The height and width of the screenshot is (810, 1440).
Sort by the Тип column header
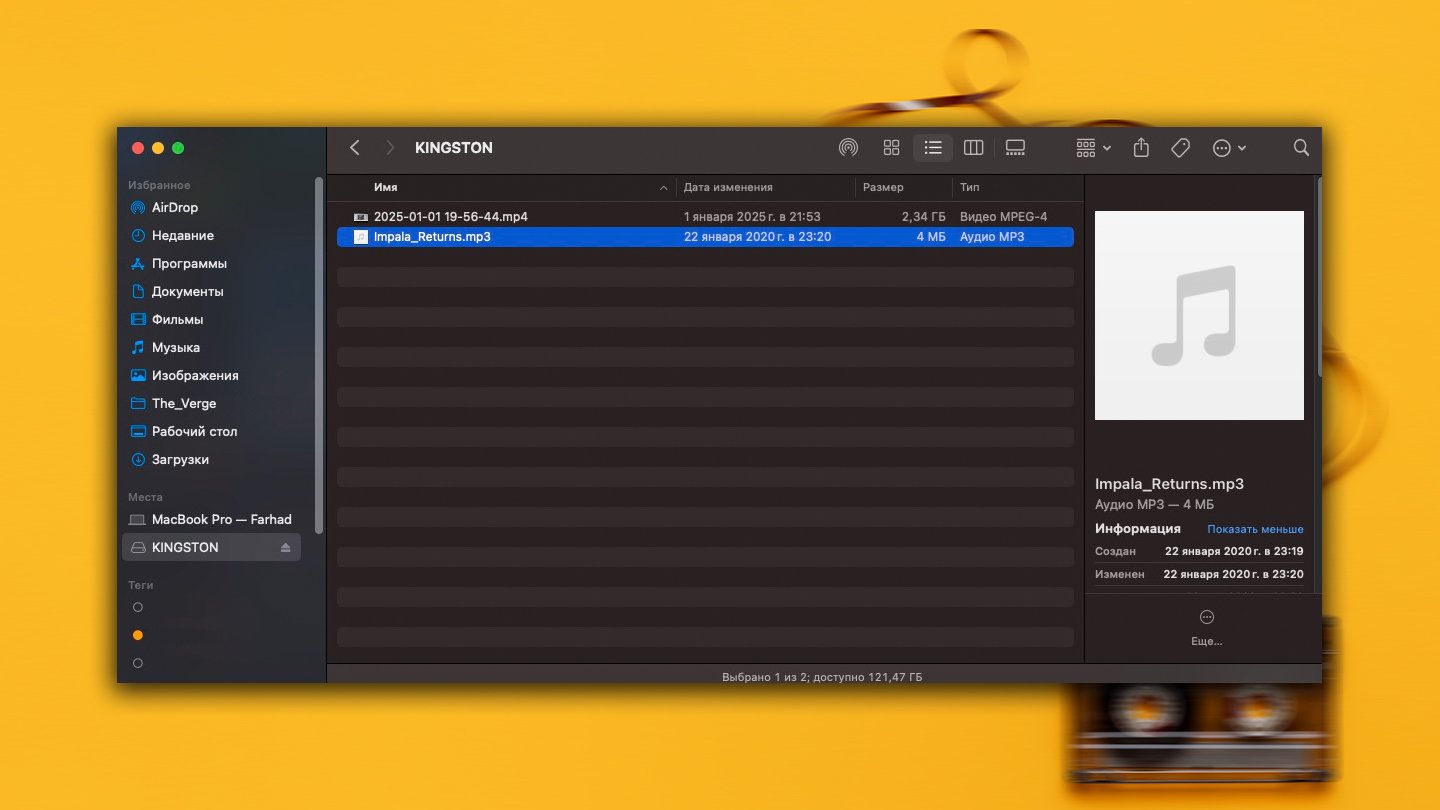(x=969, y=187)
